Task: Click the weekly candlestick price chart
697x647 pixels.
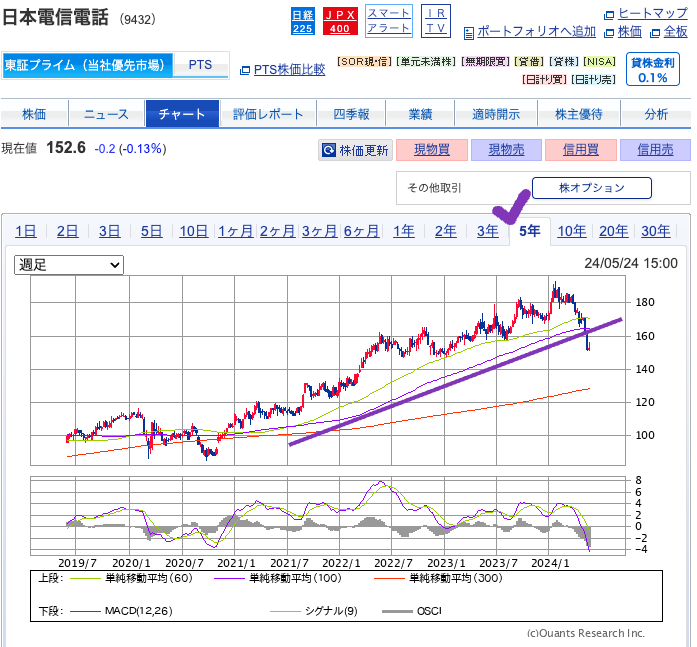Action: [x=328, y=371]
